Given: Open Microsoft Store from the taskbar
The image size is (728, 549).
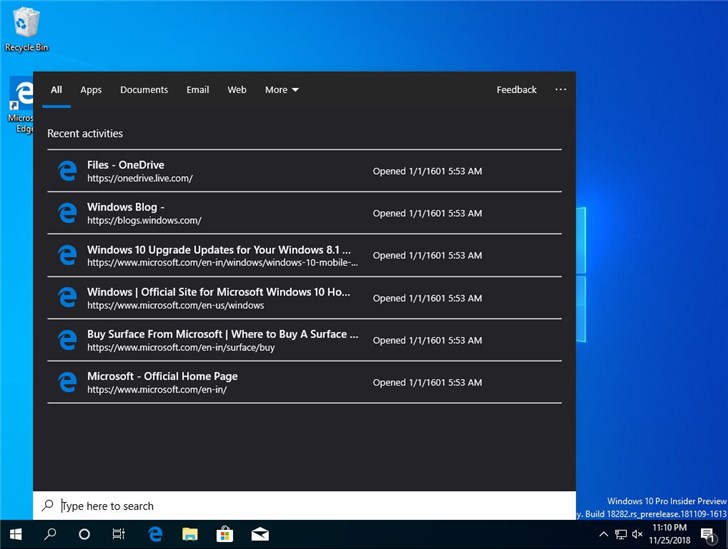Looking at the screenshot, I should point(225,534).
